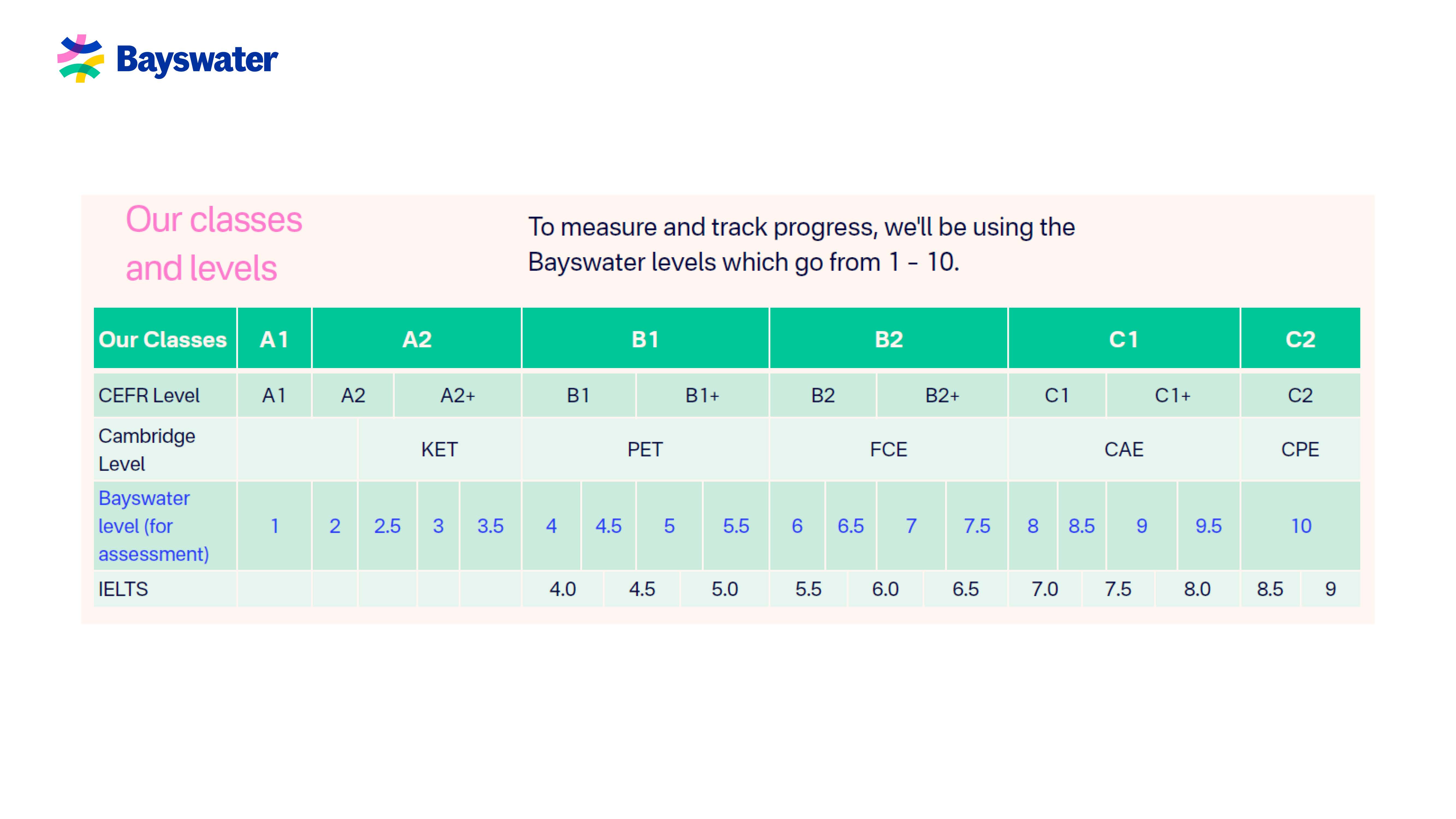Image resolution: width=1456 pixels, height=819 pixels.
Task: Select the FCE Cambridge level cell
Action: click(889, 449)
